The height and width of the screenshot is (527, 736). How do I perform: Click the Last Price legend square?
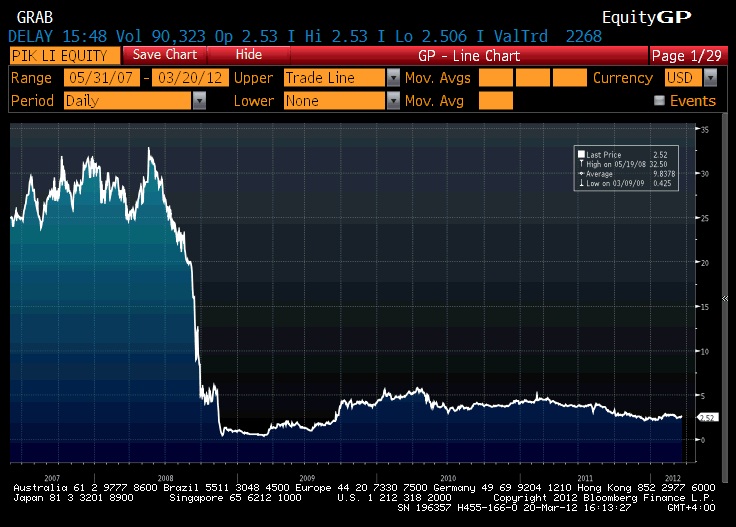point(581,154)
